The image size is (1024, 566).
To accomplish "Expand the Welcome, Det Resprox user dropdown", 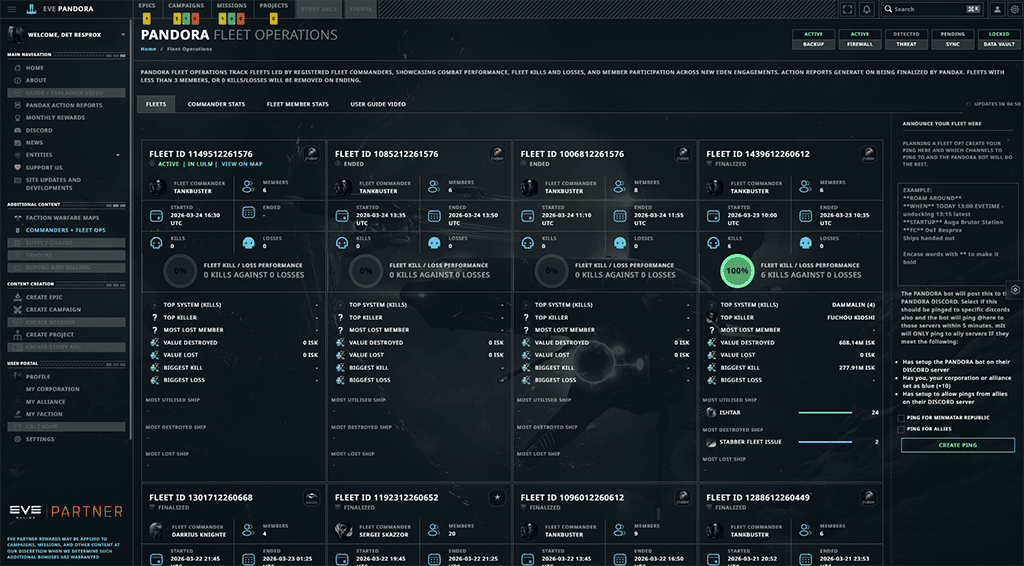I will [x=123, y=35].
